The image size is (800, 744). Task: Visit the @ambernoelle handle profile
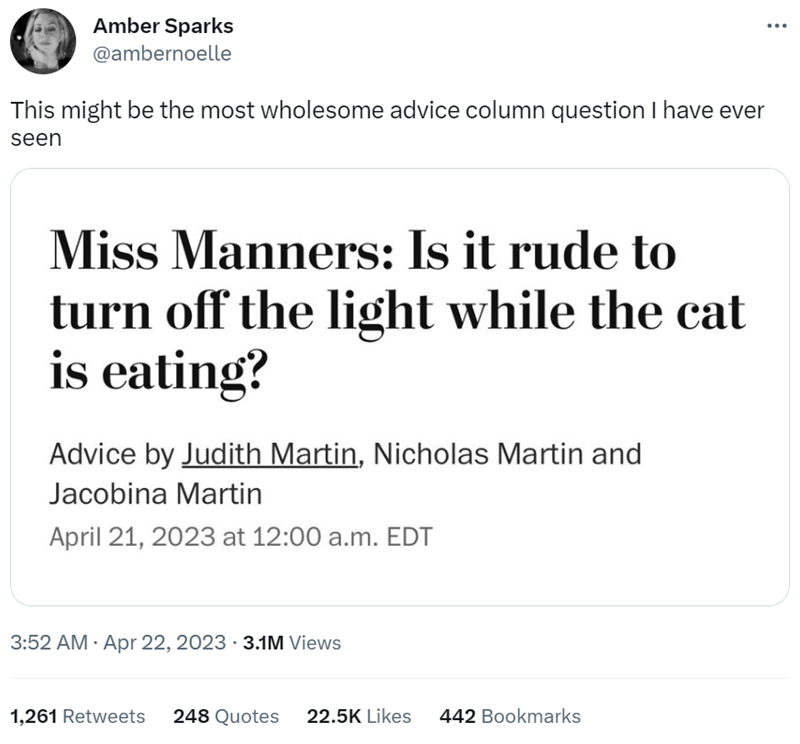coord(162,54)
